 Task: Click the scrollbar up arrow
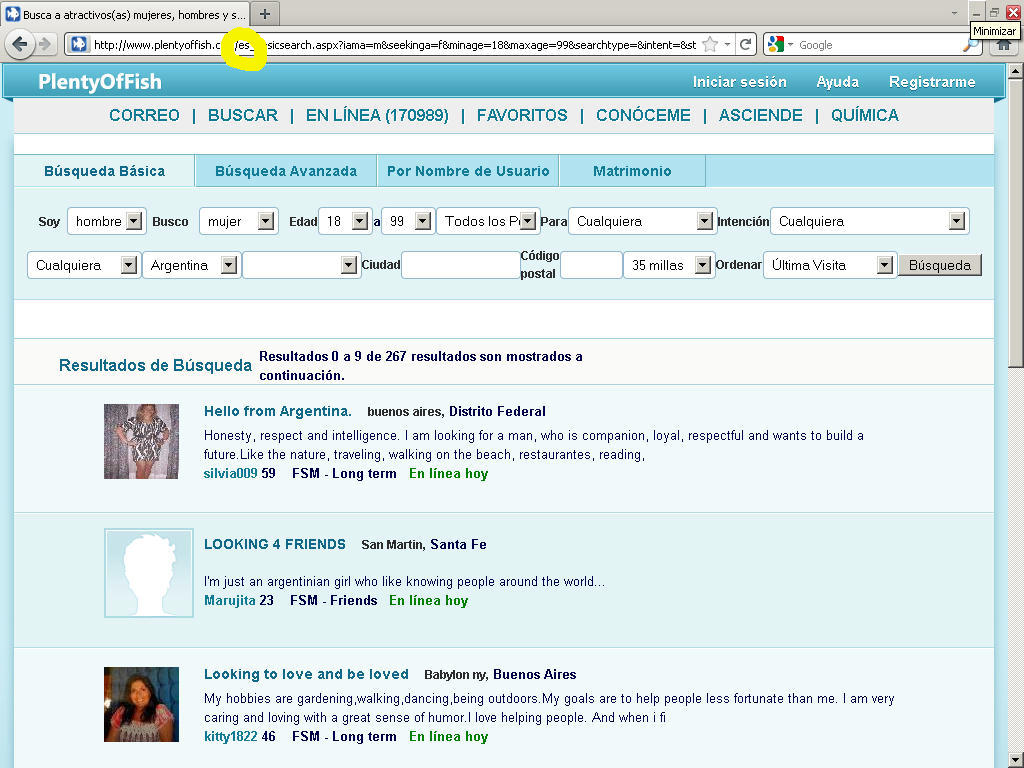coord(1016,71)
